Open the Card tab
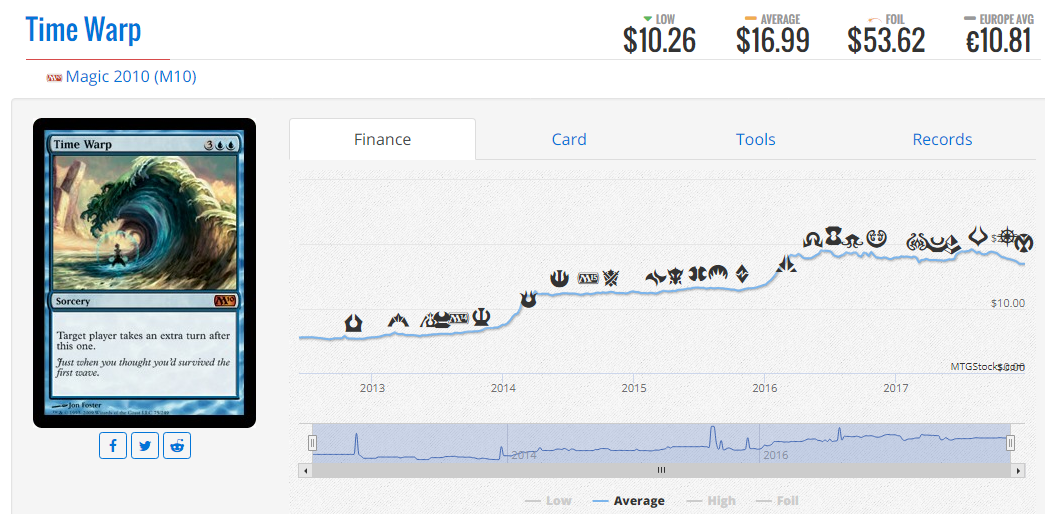1045x514 pixels. coord(569,140)
